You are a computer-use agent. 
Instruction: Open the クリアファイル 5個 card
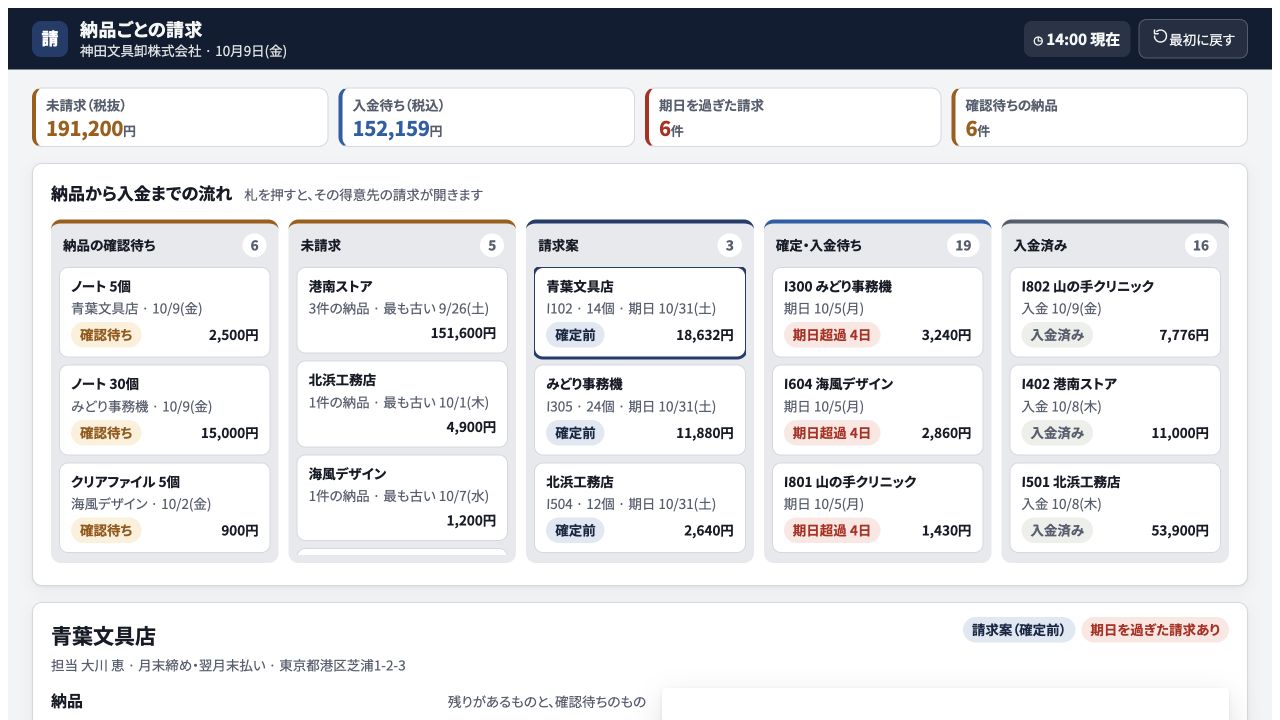coord(165,507)
